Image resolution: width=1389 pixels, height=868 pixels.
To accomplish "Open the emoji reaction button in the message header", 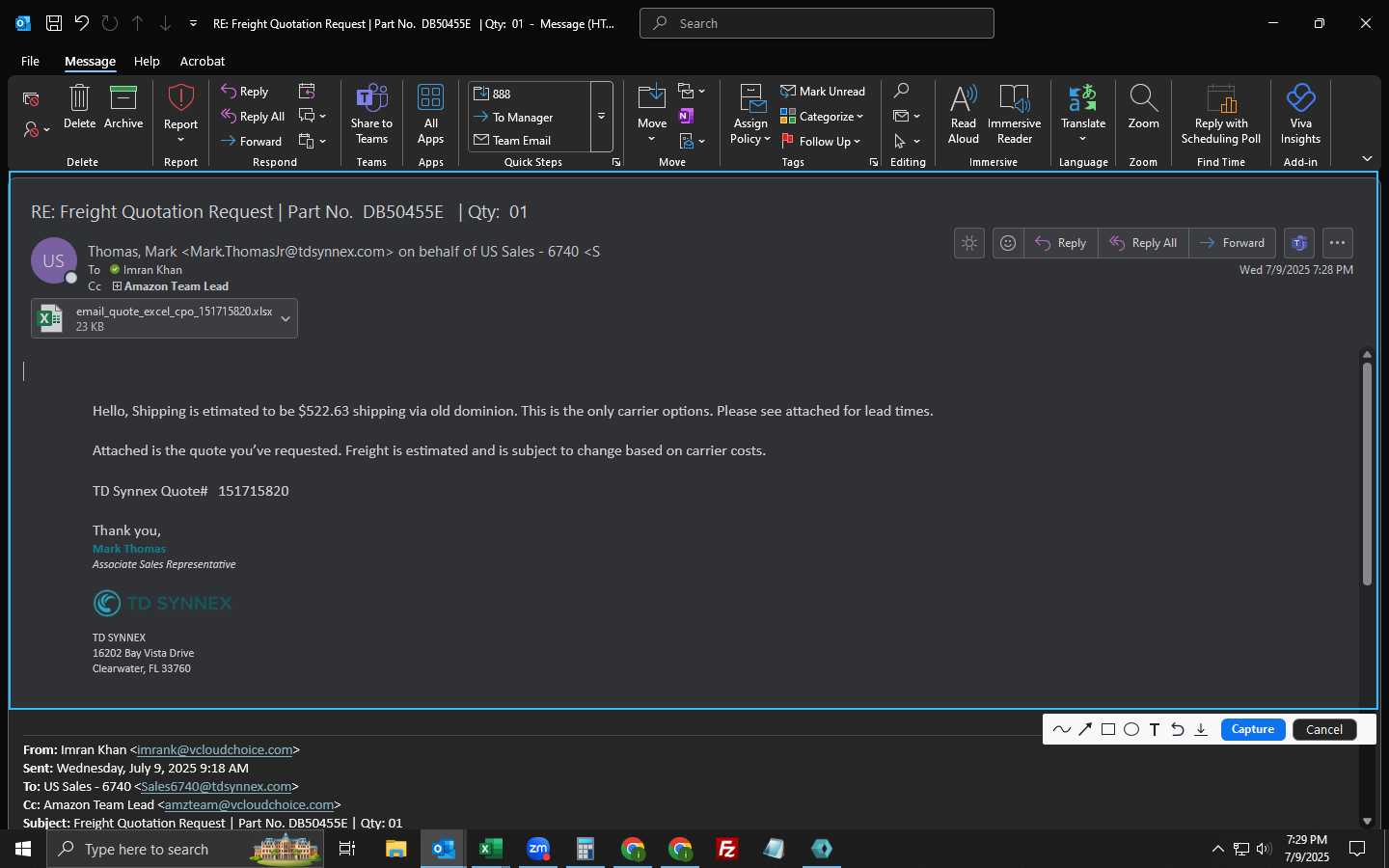I will coord(1008,243).
